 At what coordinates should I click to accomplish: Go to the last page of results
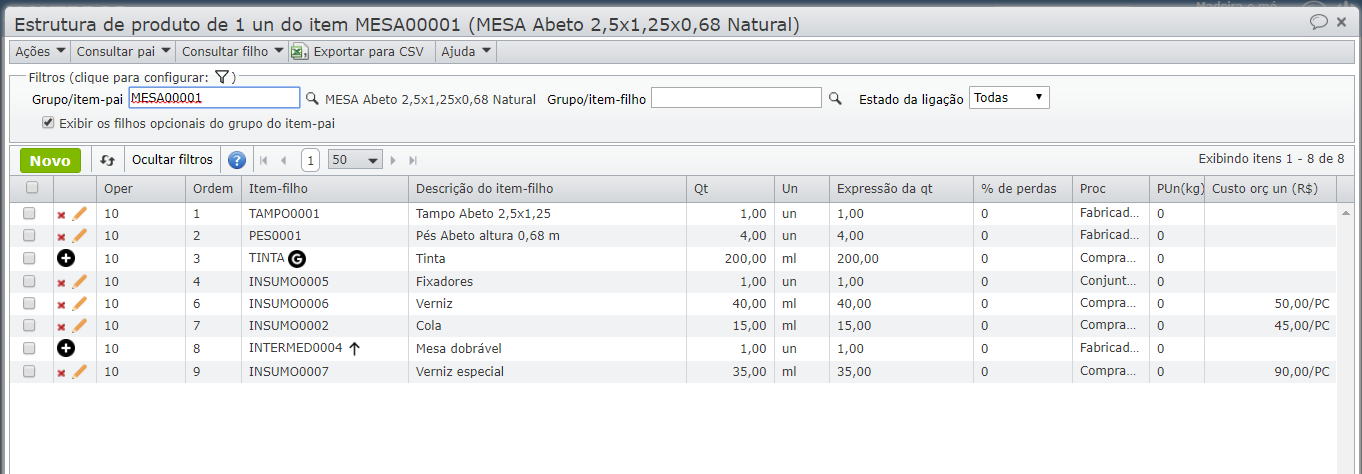point(413,160)
